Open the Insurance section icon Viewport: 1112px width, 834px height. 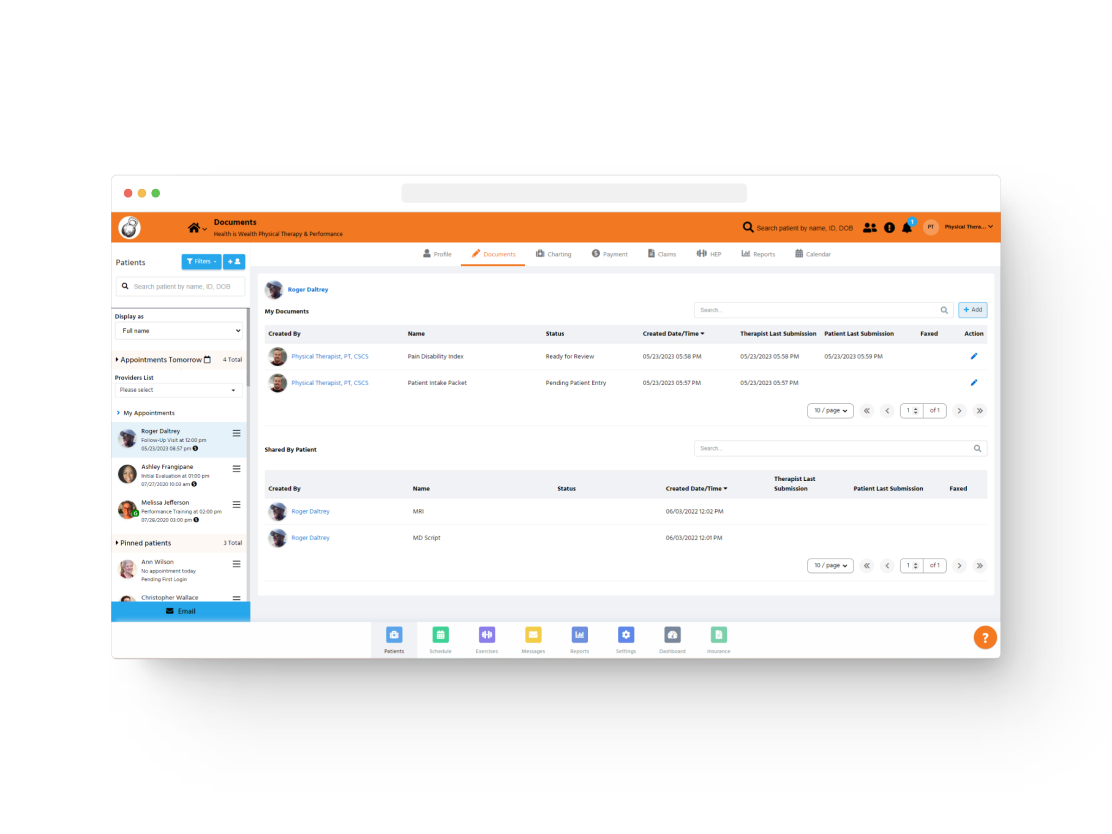point(719,636)
